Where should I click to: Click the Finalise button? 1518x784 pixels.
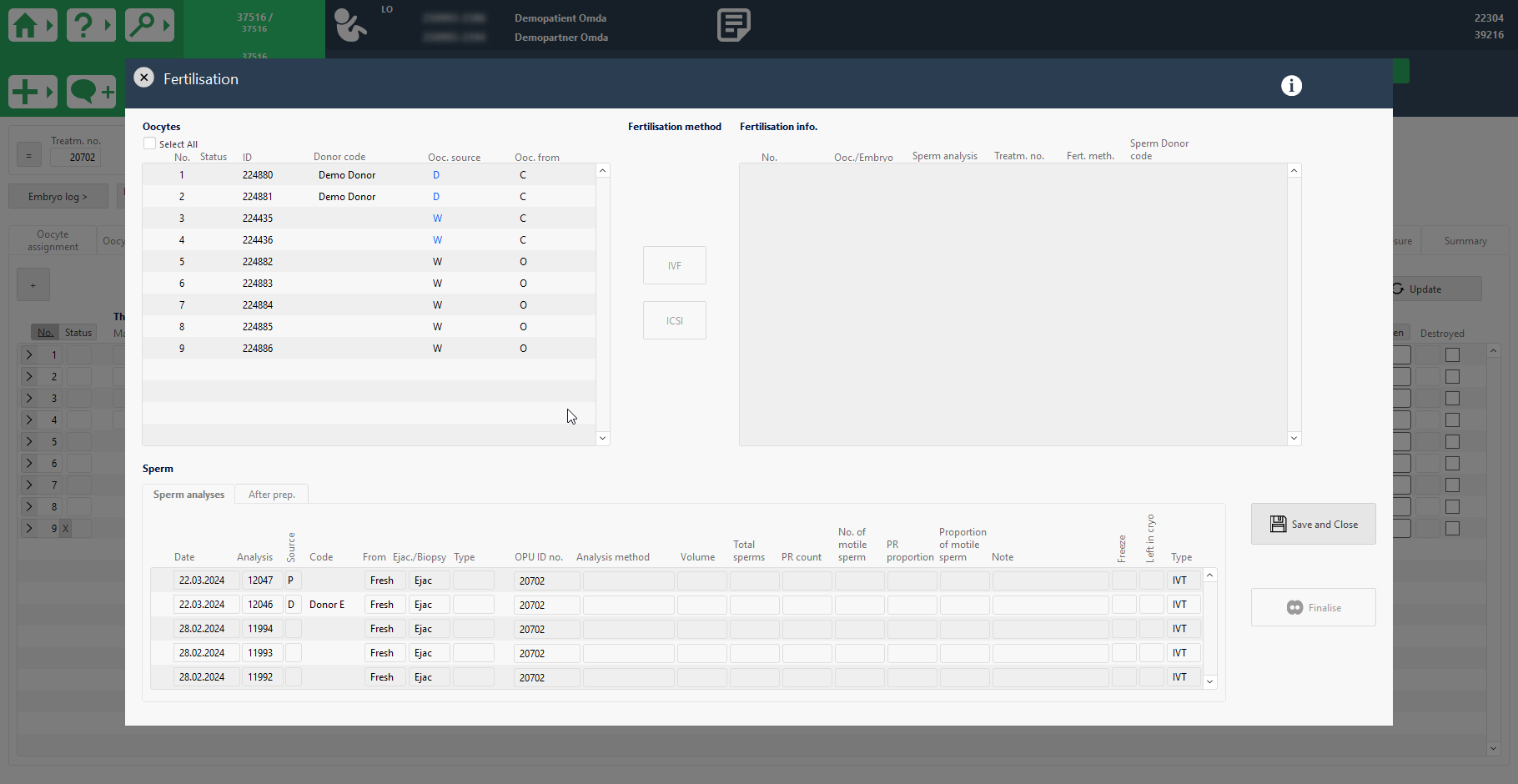click(x=1313, y=607)
